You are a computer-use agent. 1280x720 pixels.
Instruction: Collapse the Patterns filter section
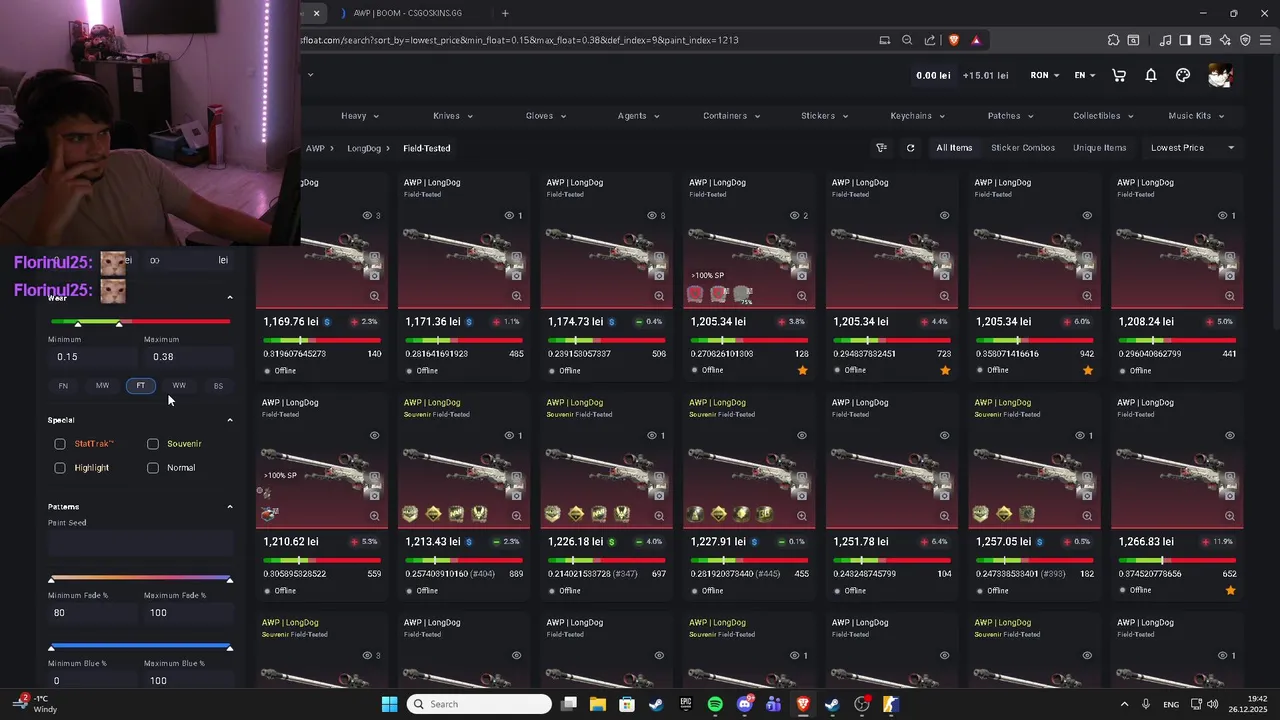230,507
